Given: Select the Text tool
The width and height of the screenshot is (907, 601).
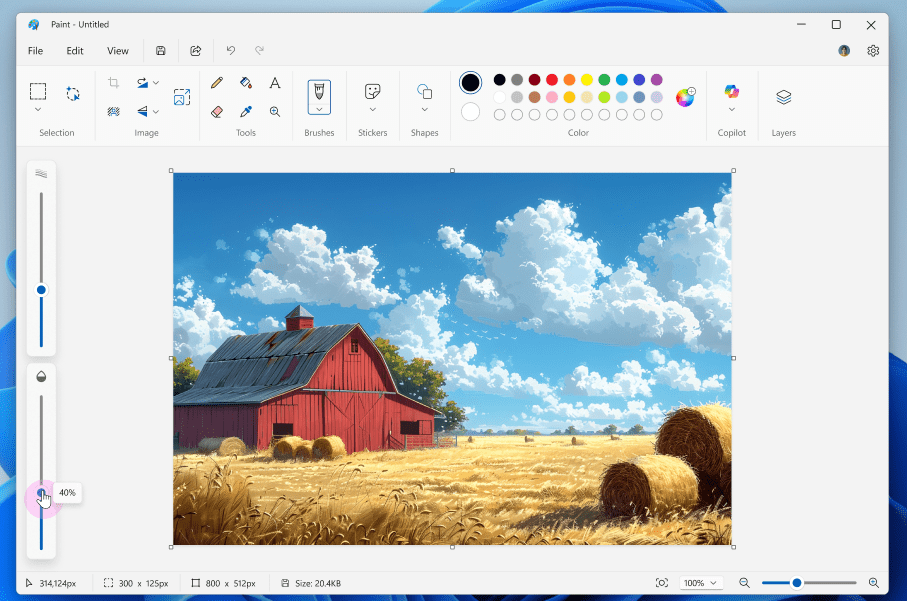Looking at the screenshot, I should [x=274, y=83].
